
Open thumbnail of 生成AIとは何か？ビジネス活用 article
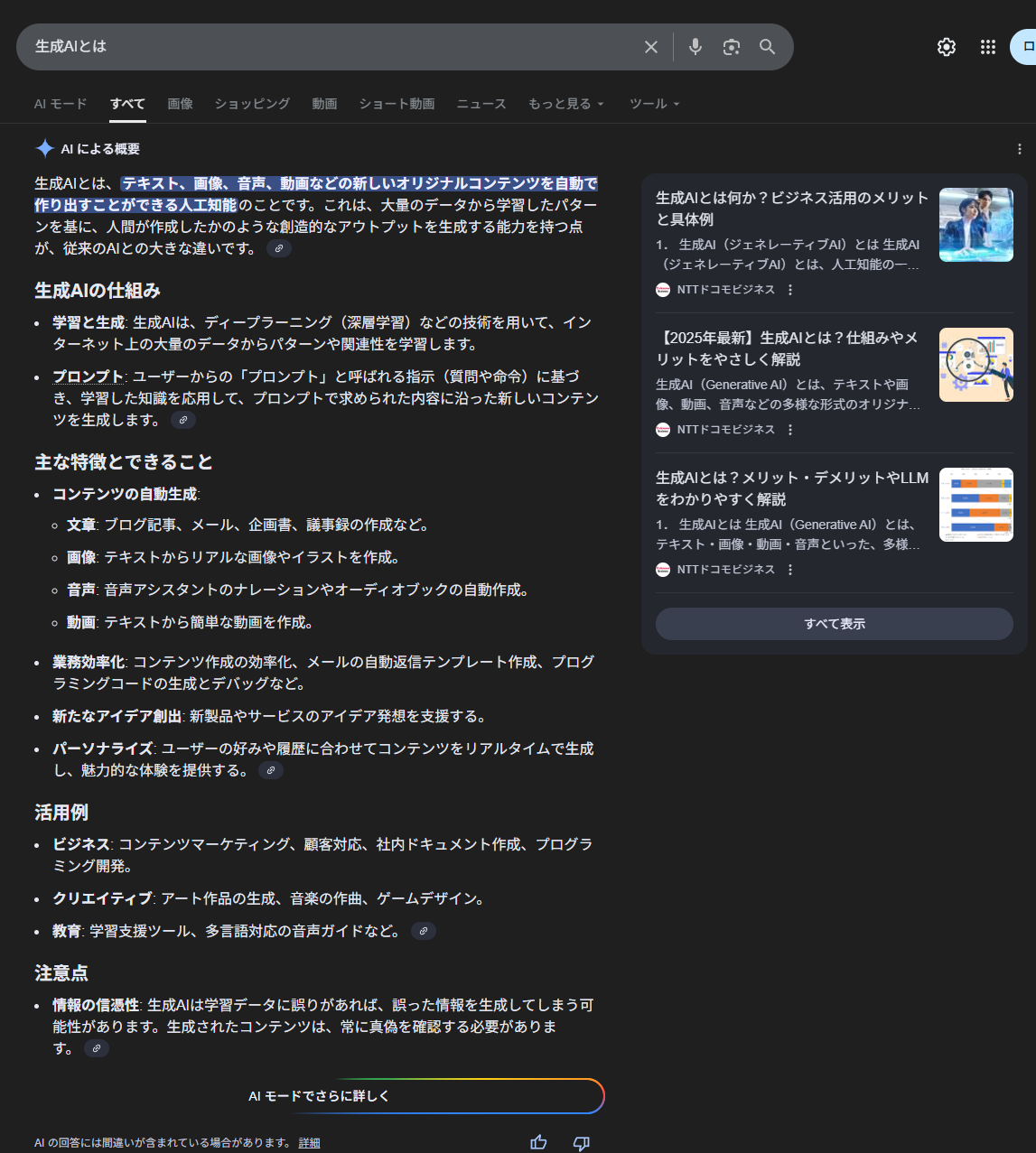975,225
